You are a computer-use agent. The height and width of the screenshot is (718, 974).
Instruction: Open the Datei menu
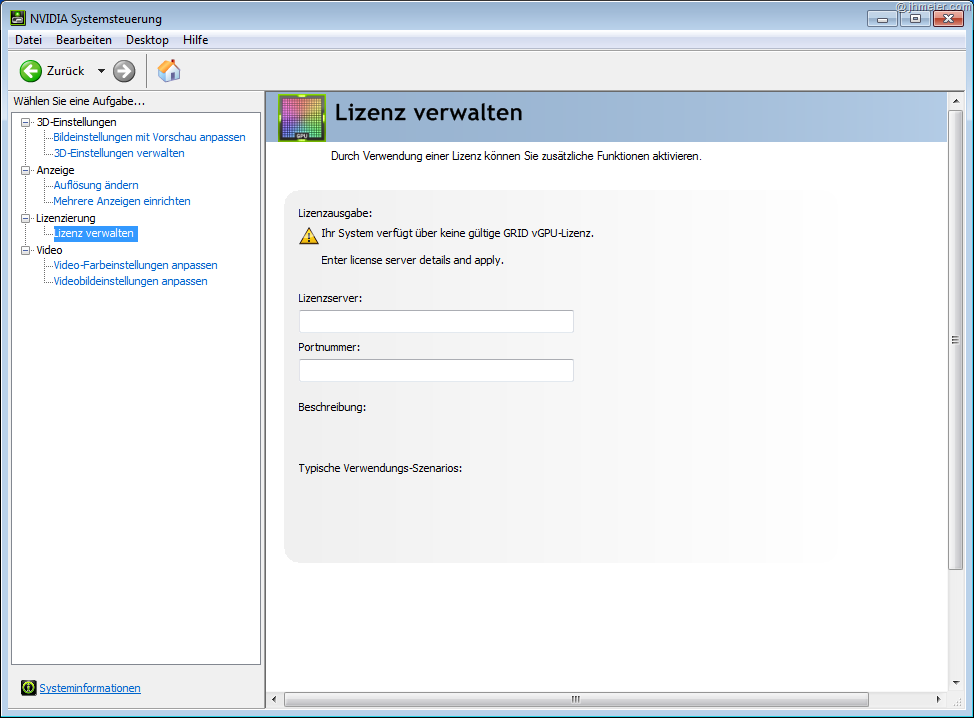[28, 40]
